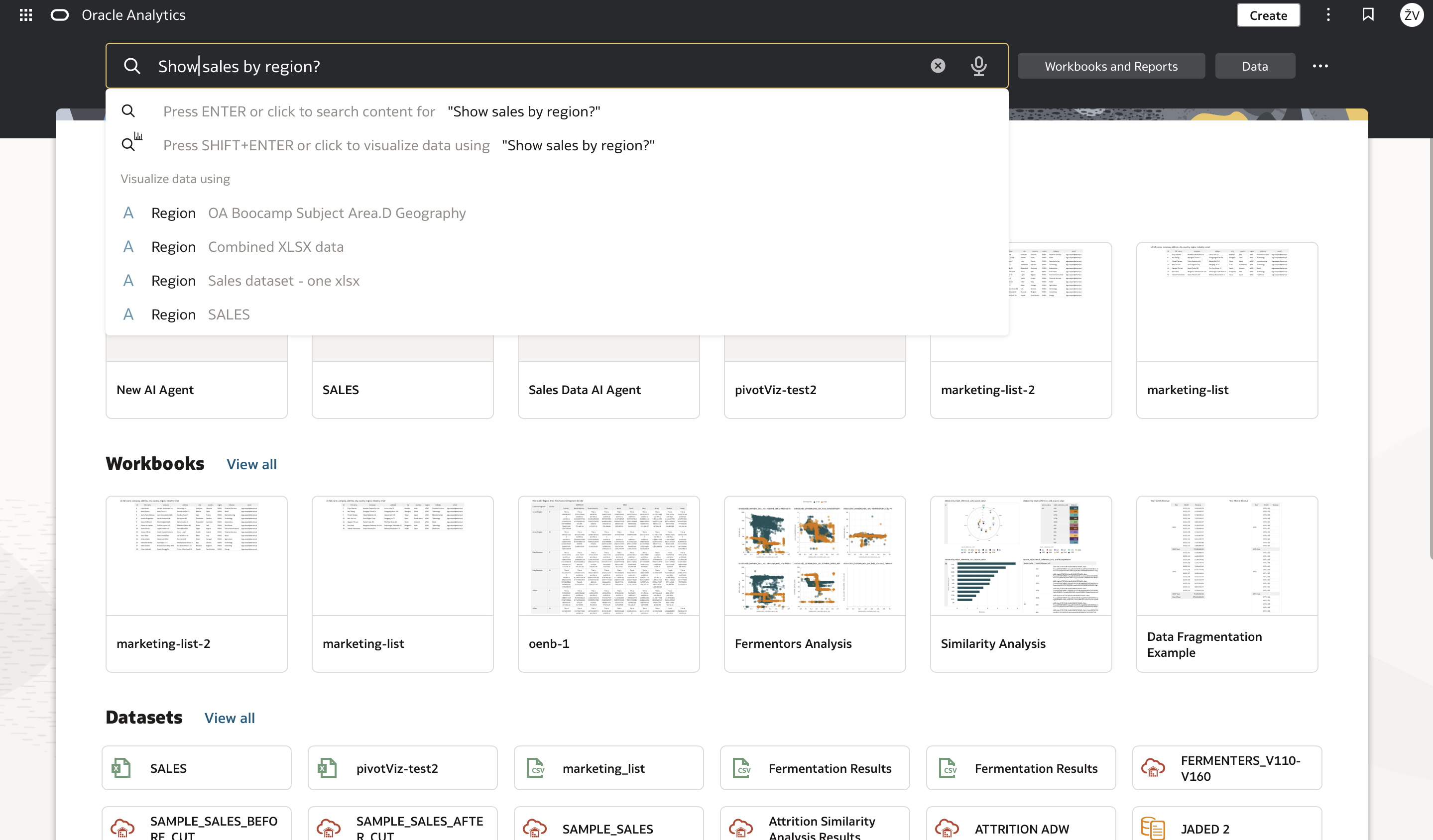This screenshot has height=840, width=1433.
Task: Click the SALES Excel dataset icon
Action: click(121, 768)
